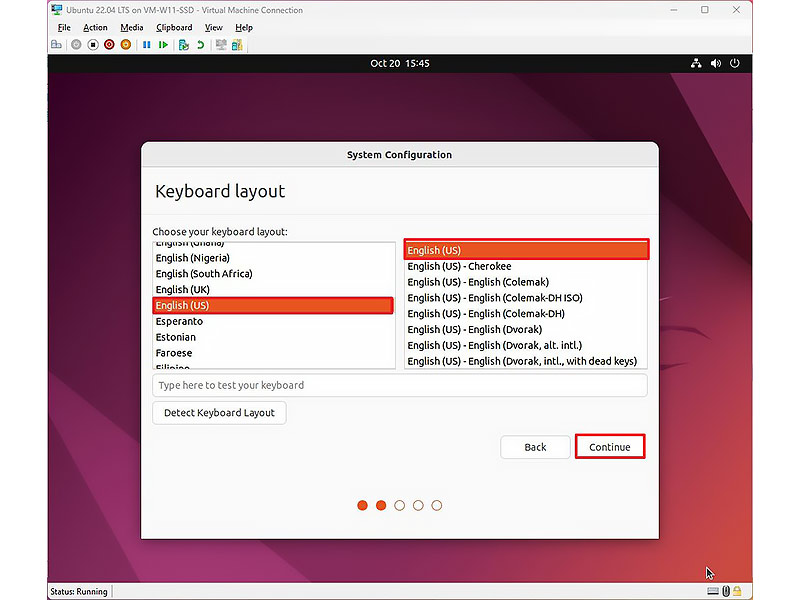The height and width of the screenshot is (600, 800).
Task: Select English (Nigeria) in language list
Action: coord(274,258)
